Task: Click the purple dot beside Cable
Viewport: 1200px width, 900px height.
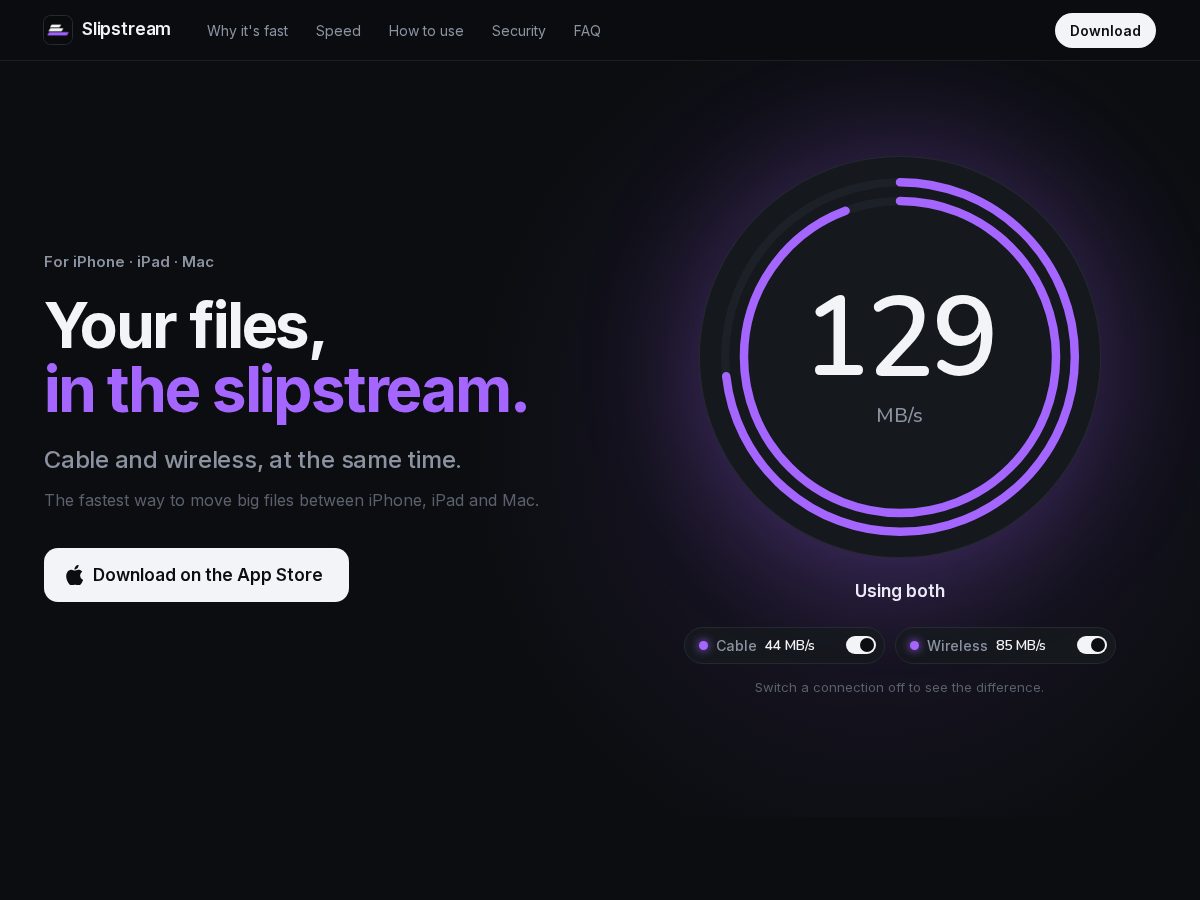Action: point(703,646)
